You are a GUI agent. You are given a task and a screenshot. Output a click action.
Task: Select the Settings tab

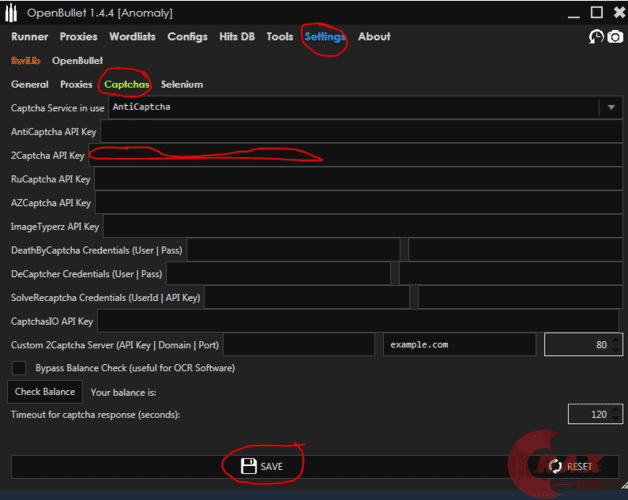[324, 37]
